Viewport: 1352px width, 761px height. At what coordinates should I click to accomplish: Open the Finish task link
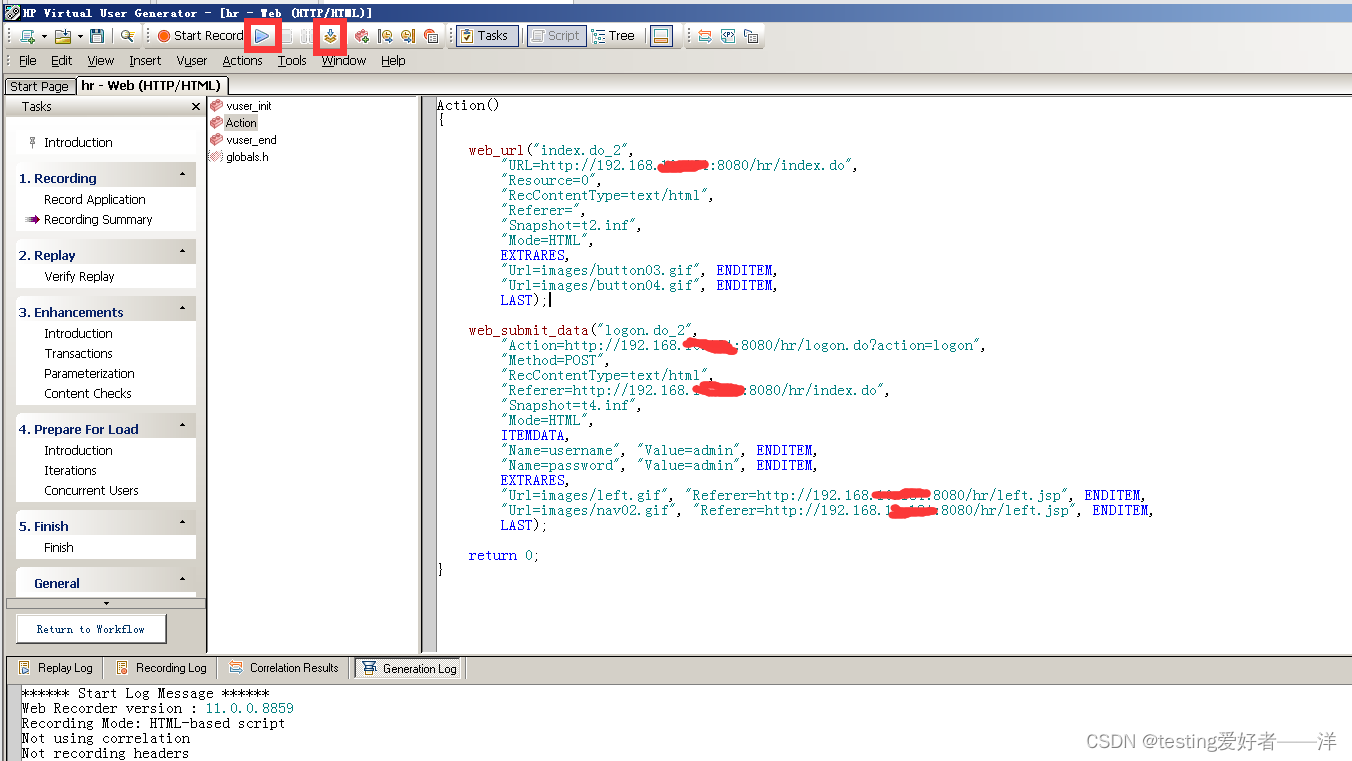click(x=59, y=548)
